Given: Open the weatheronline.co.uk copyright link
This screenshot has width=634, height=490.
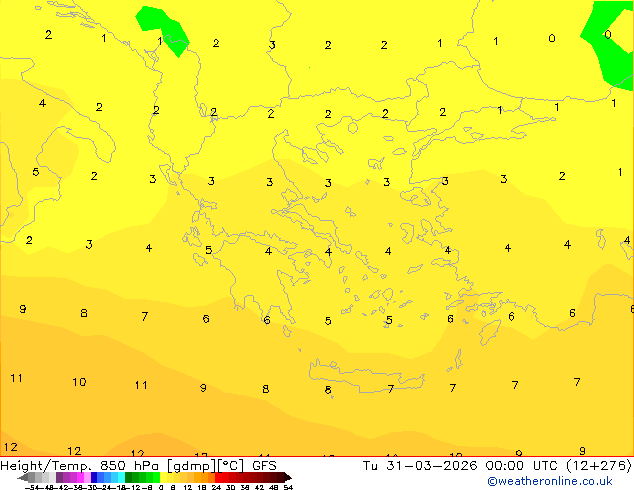Looking at the screenshot, I should pyautogui.click(x=549, y=481).
